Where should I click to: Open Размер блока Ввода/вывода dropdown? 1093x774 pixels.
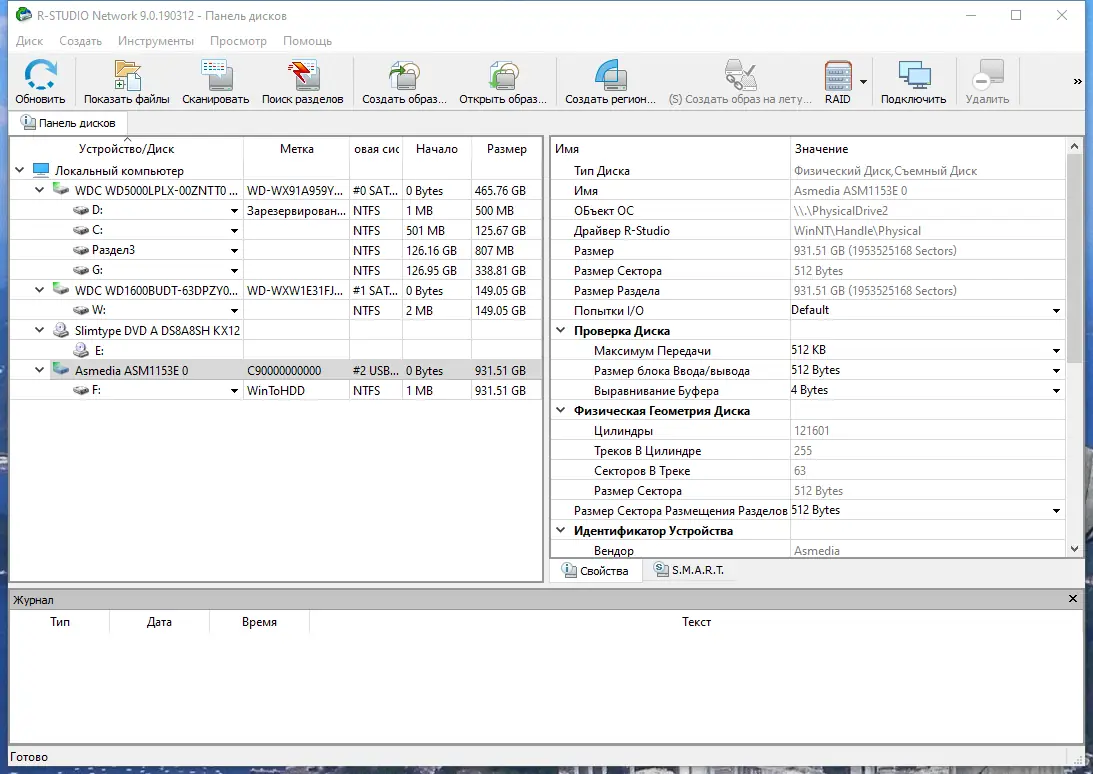(1056, 371)
